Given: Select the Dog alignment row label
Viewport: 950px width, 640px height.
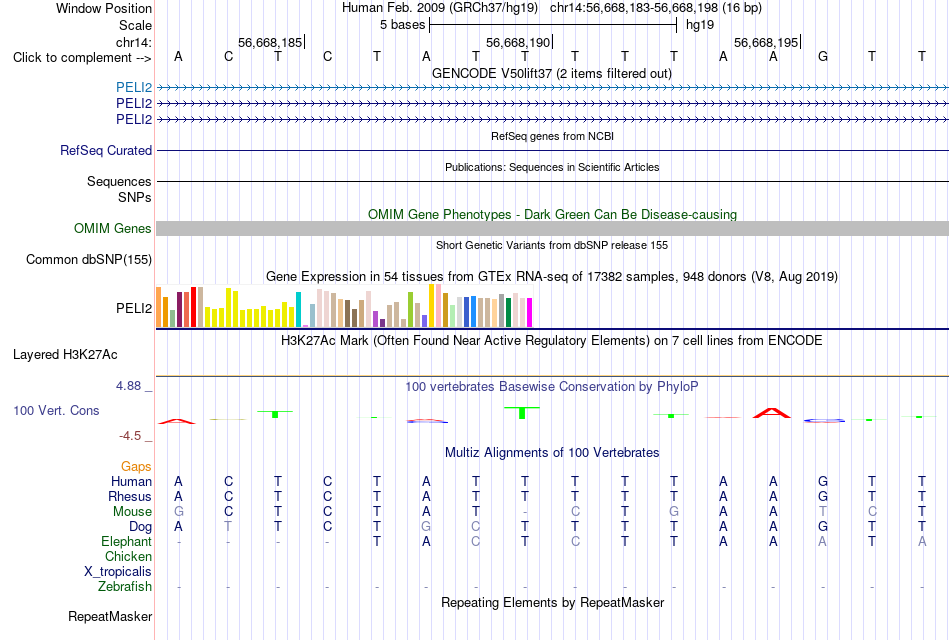Looking at the screenshot, I should 140,527.
